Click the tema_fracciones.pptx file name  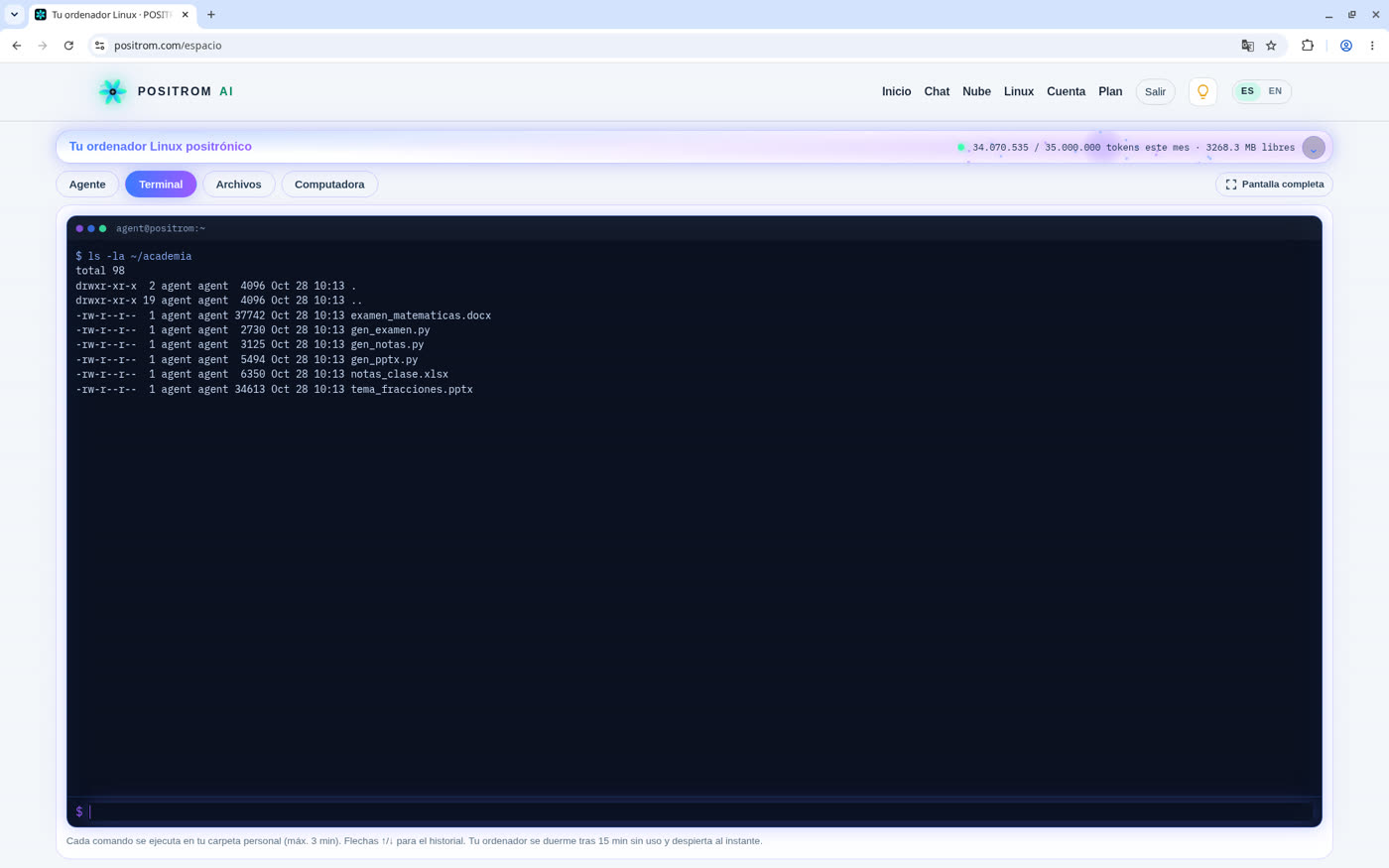click(412, 390)
